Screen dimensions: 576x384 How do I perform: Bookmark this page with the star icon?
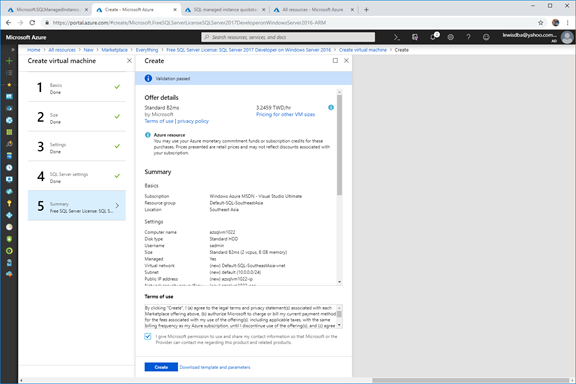[541, 23]
